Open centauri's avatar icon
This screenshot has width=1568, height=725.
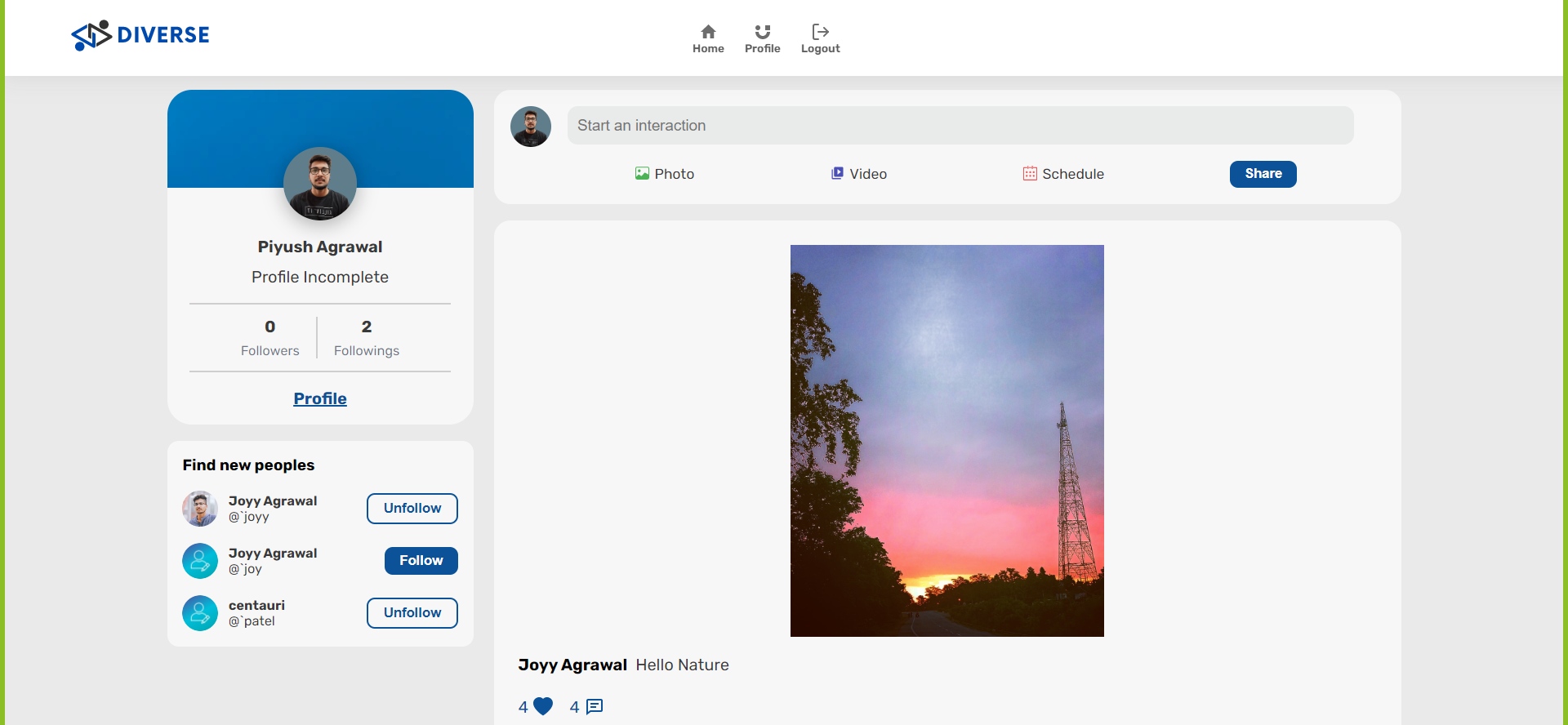(200, 613)
